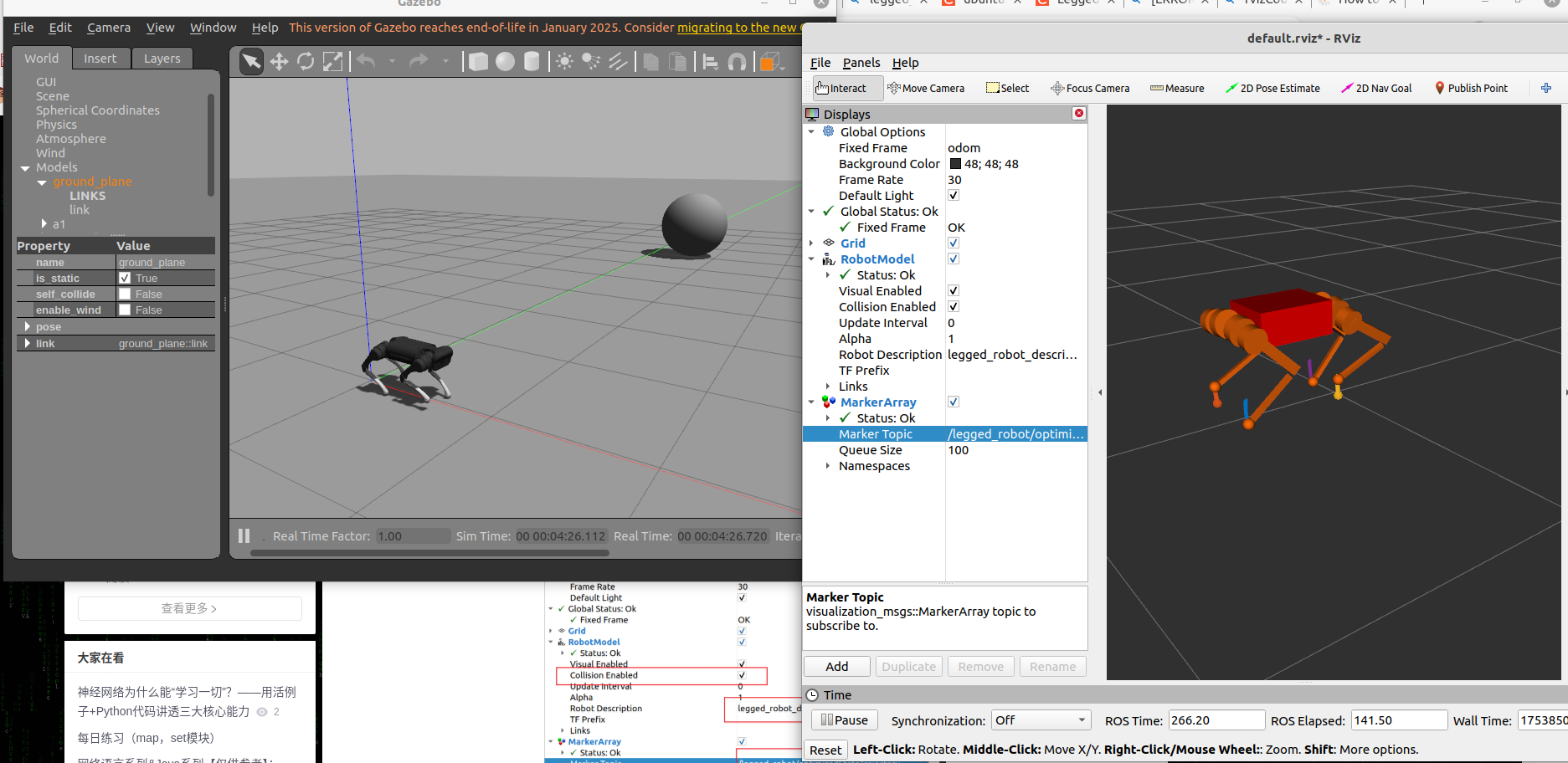Toggle the Gazebo snap magnet tool
The width and height of the screenshot is (1568, 763).
coord(737,61)
